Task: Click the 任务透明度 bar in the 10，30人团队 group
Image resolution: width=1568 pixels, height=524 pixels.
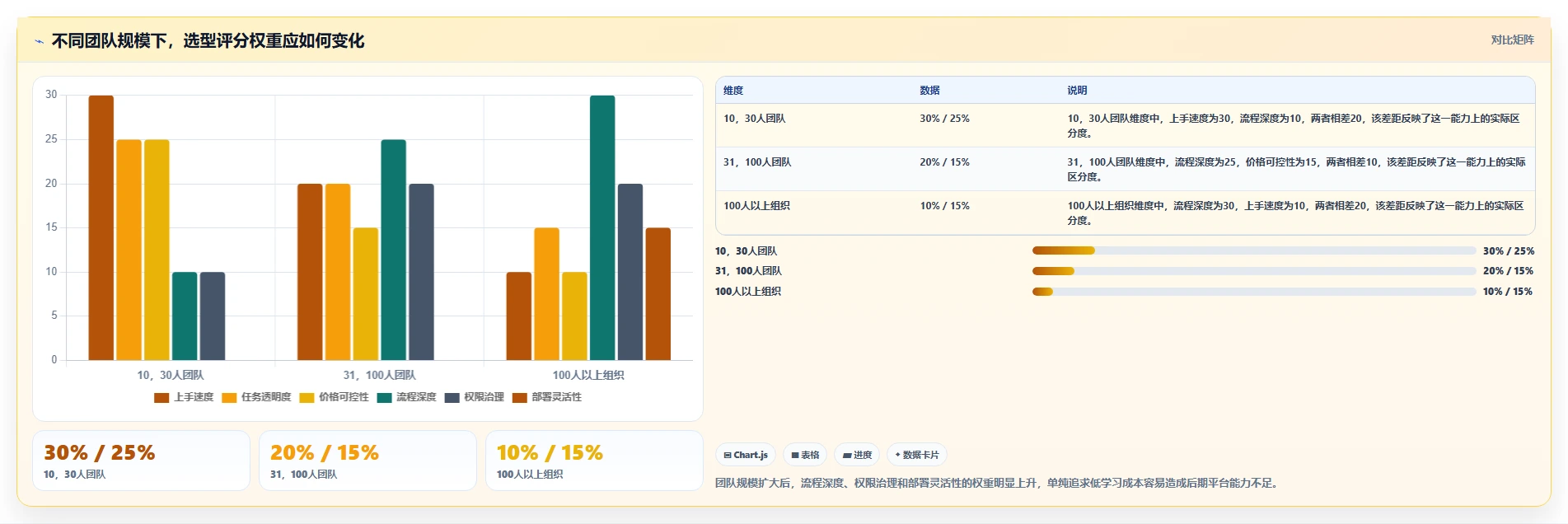Action: tap(129, 250)
